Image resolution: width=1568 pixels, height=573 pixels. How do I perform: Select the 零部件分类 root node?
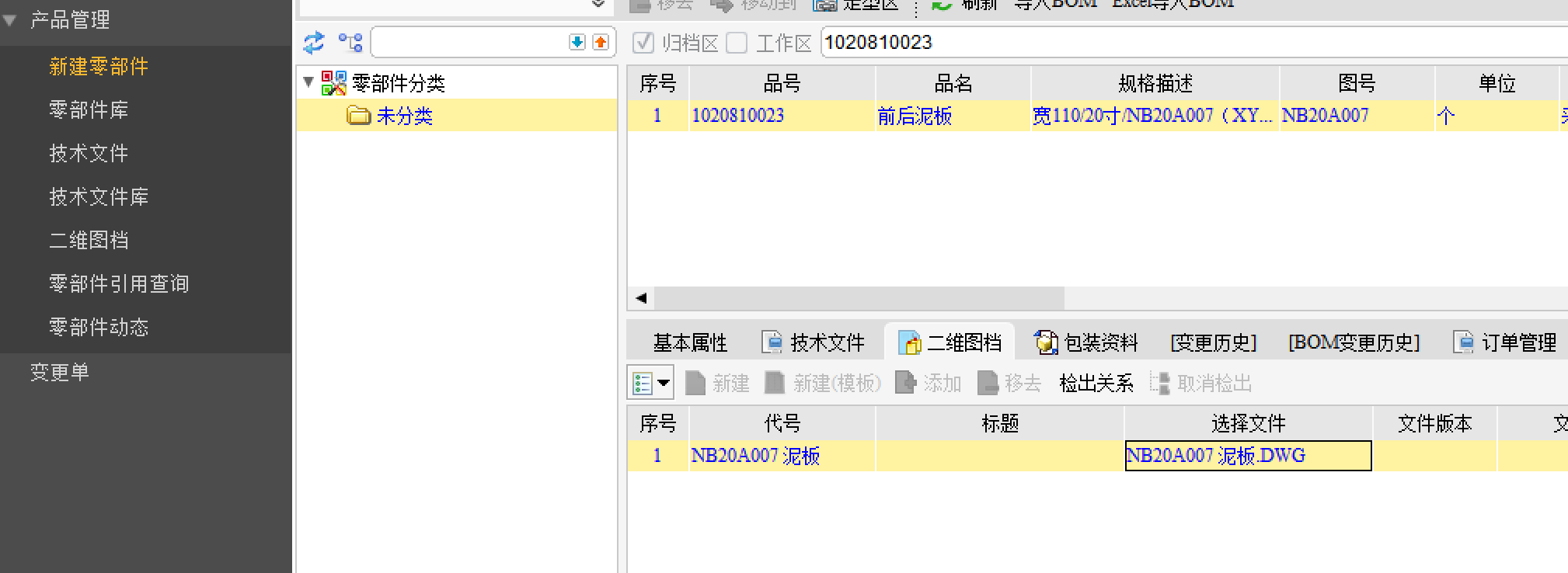pos(399,83)
